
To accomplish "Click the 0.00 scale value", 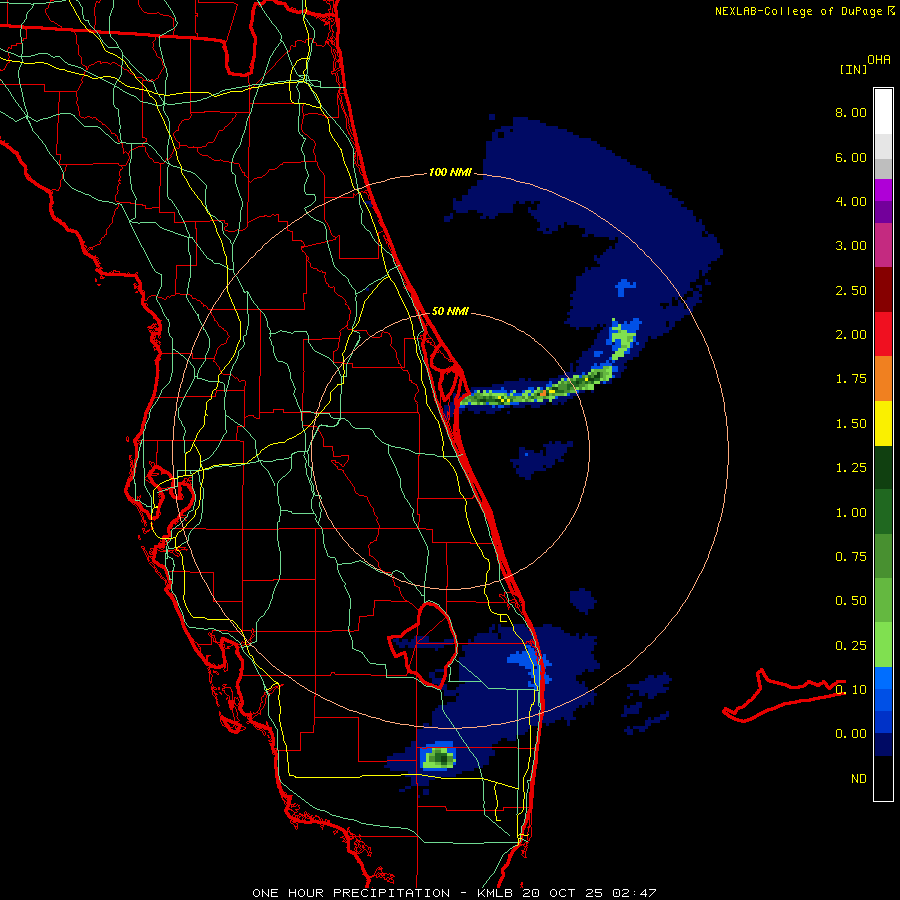I will [851, 734].
